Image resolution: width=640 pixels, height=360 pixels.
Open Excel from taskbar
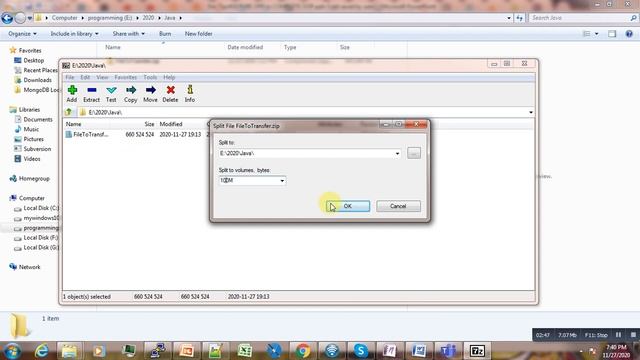[244, 351]
